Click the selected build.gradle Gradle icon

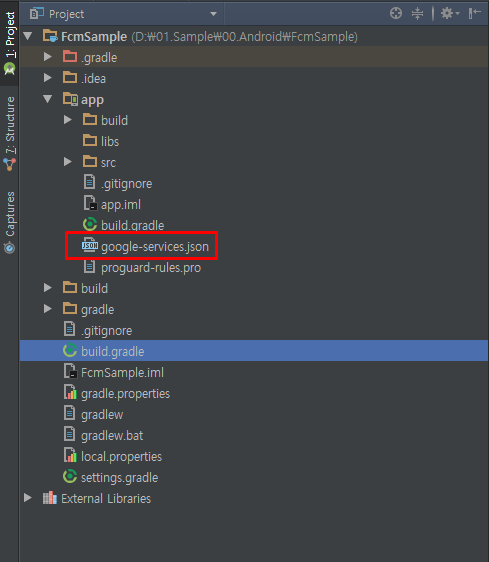[x=70, y=351]
